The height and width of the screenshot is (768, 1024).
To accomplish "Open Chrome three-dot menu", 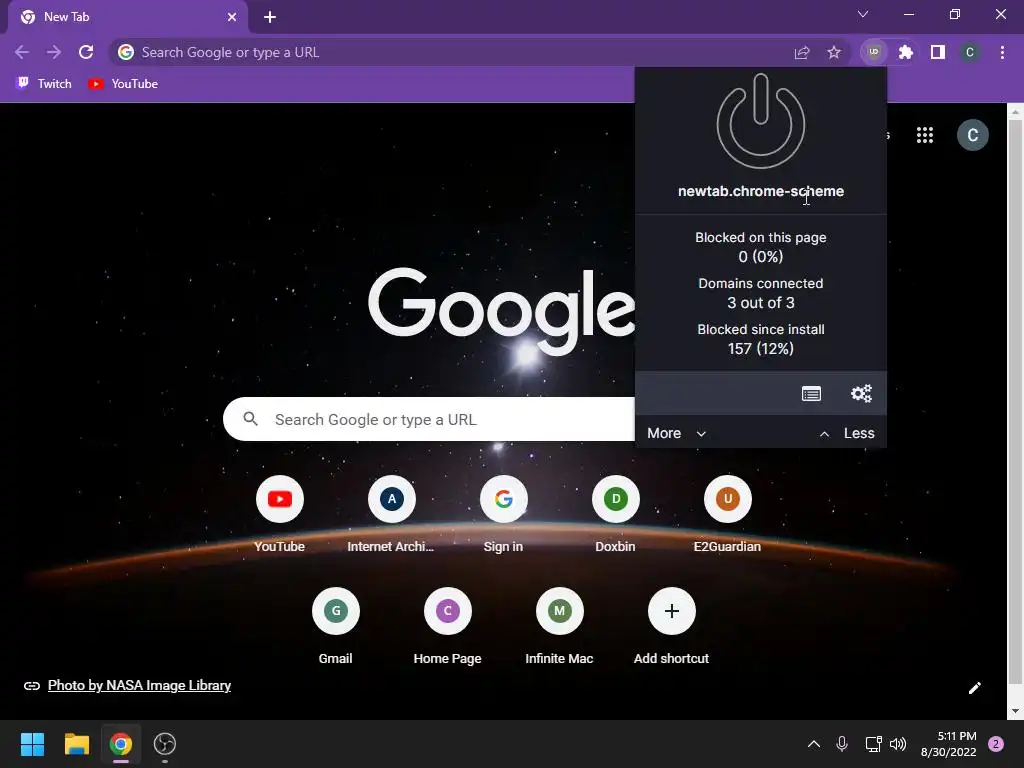I will 1002,52.
